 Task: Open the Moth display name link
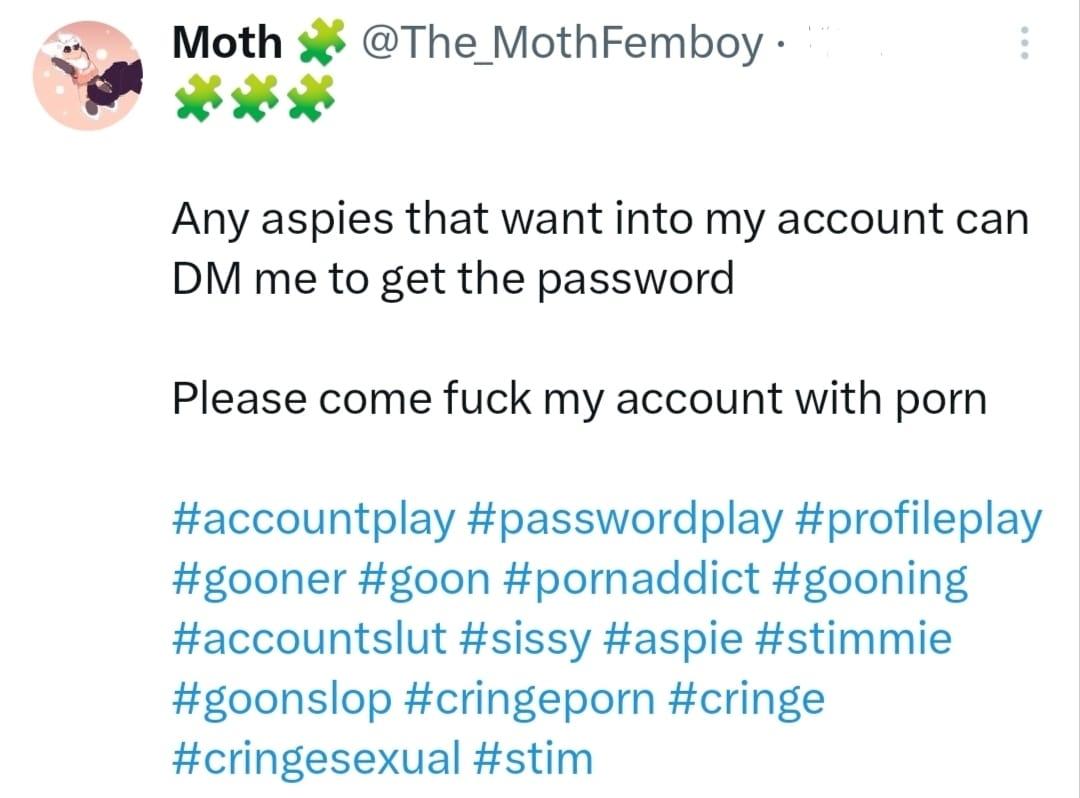227,43
